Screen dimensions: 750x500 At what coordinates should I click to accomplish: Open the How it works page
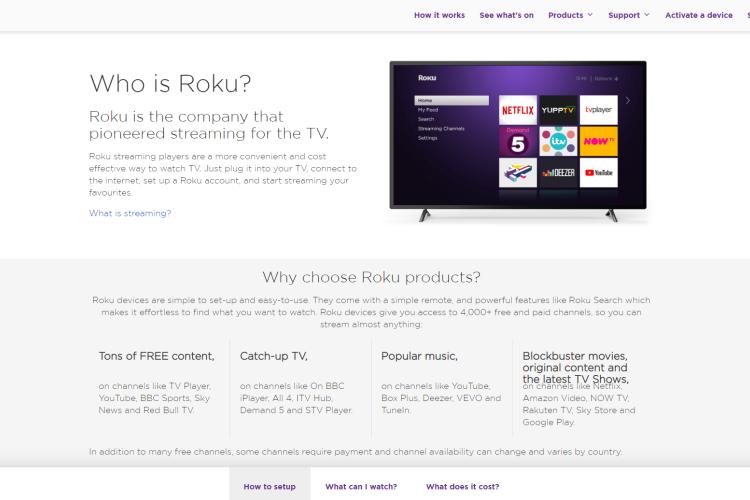pos(439,15)
